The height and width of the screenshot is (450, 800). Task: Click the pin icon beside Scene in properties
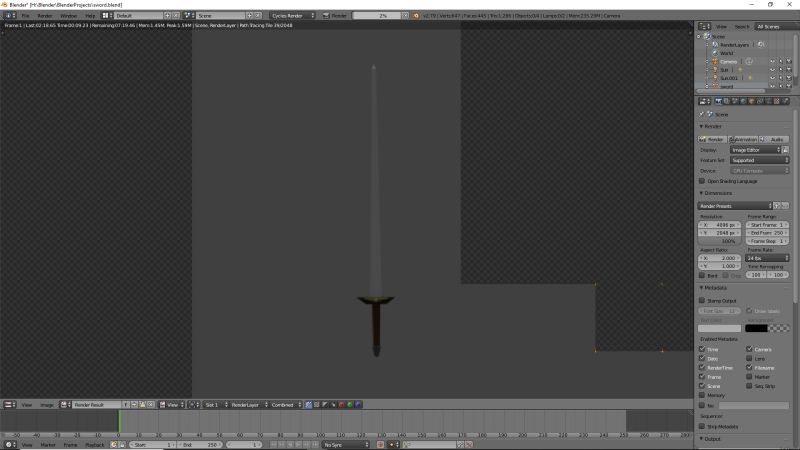[702, 114]
